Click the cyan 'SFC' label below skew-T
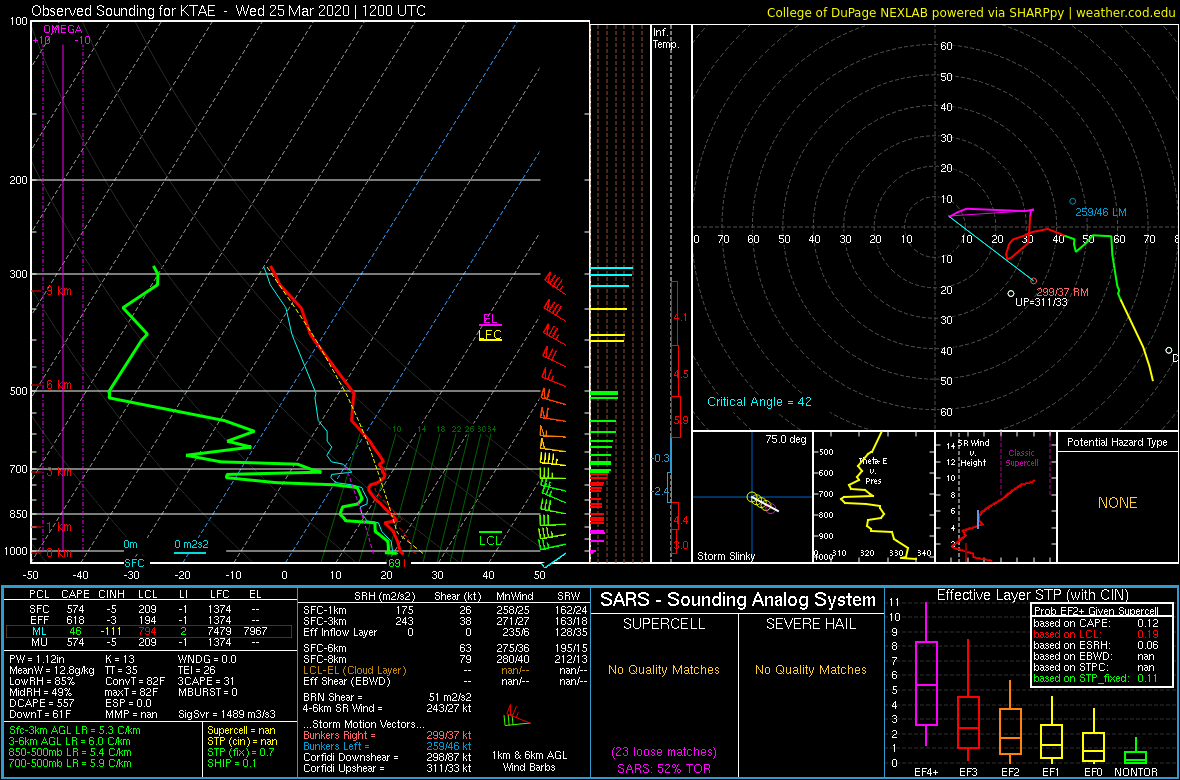Screen dimensions: 1180x780 click(134, 562)
